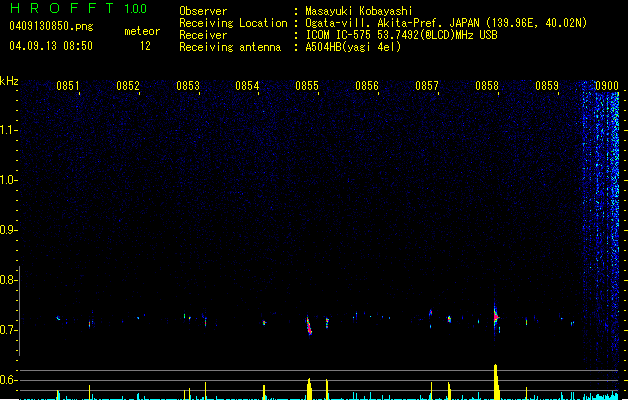Click the 0856 time marker
Image resolution: width=629 pixels, height=400 pixels.
(x=367, y=86)
